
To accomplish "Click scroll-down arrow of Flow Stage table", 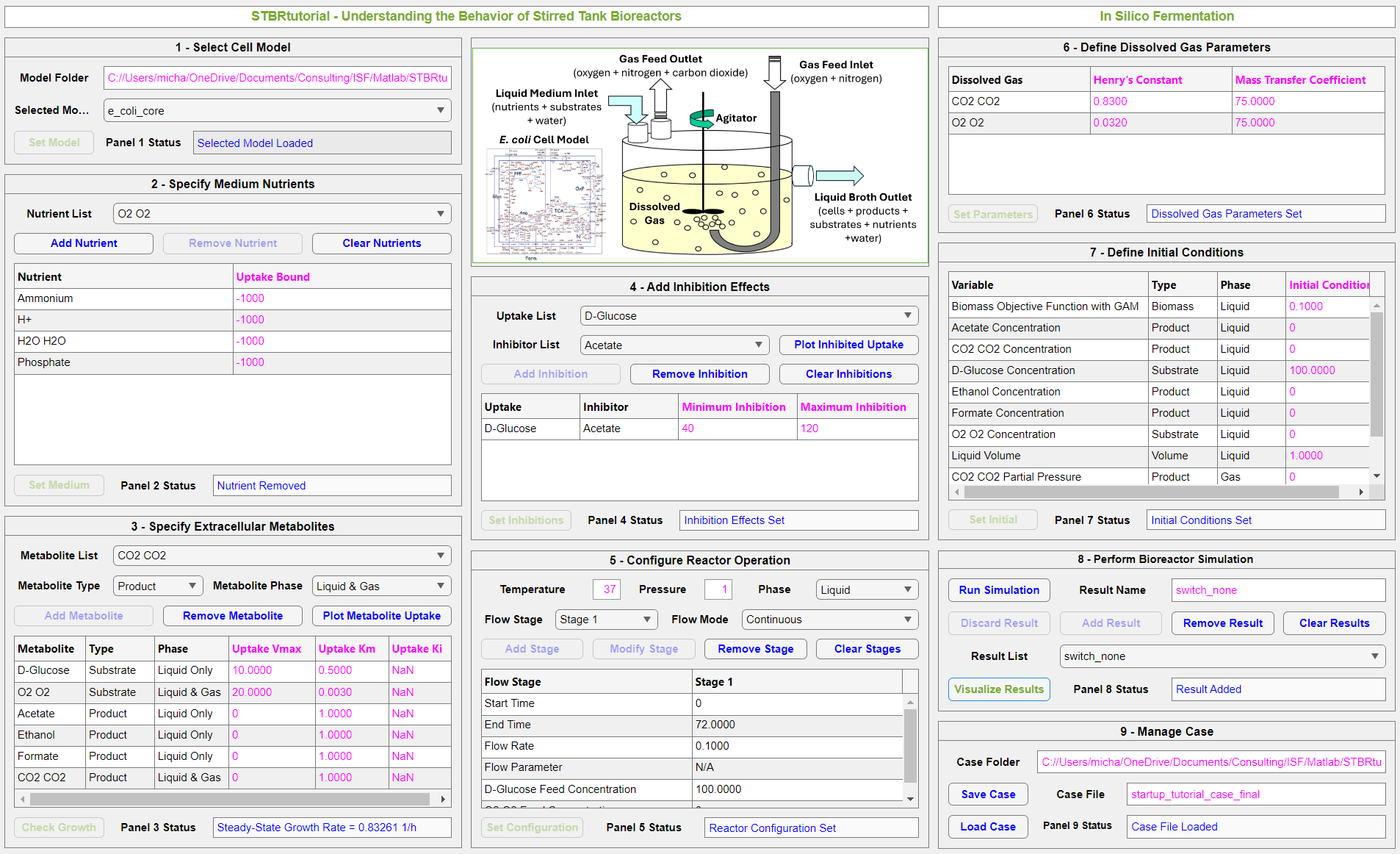I will click(x=911, y=799).
